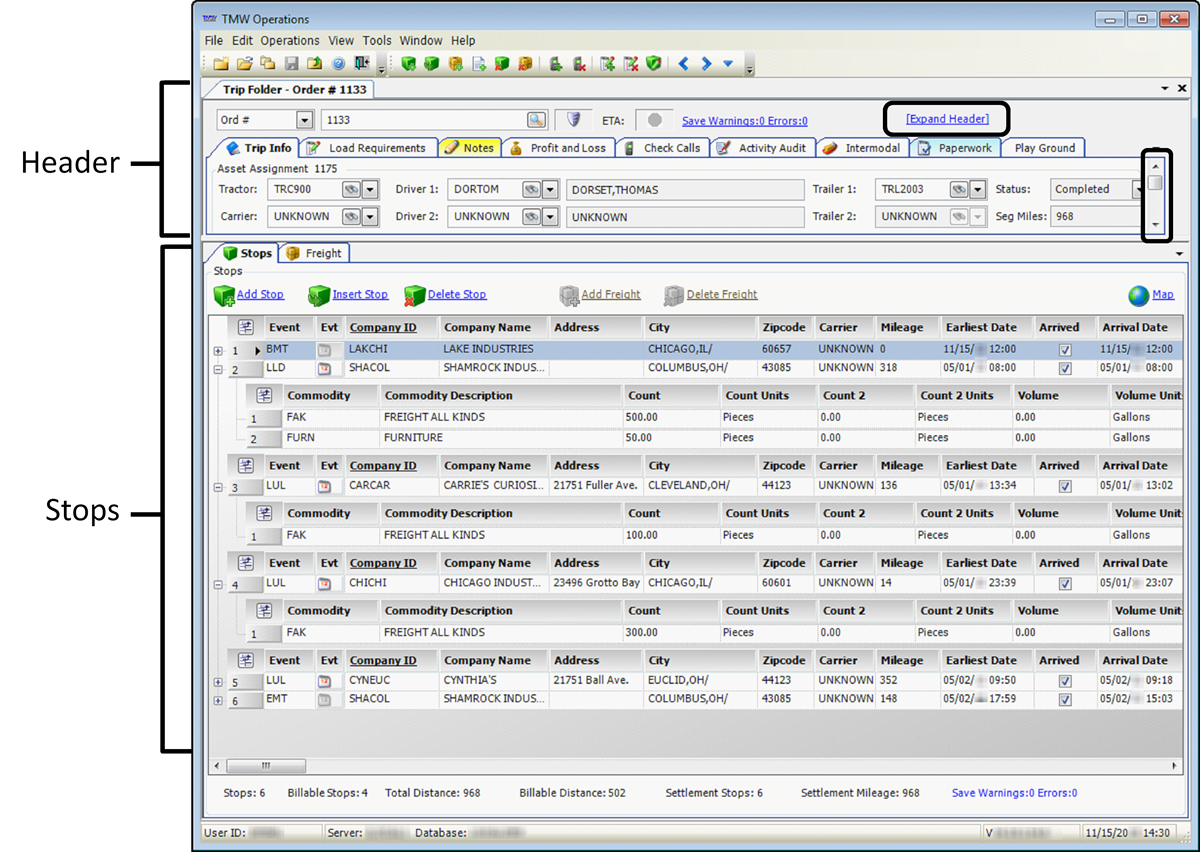This screenshot has height=852, width=1200.
Task: Click the shield icon beside ETA
Action: click(574, 120)
